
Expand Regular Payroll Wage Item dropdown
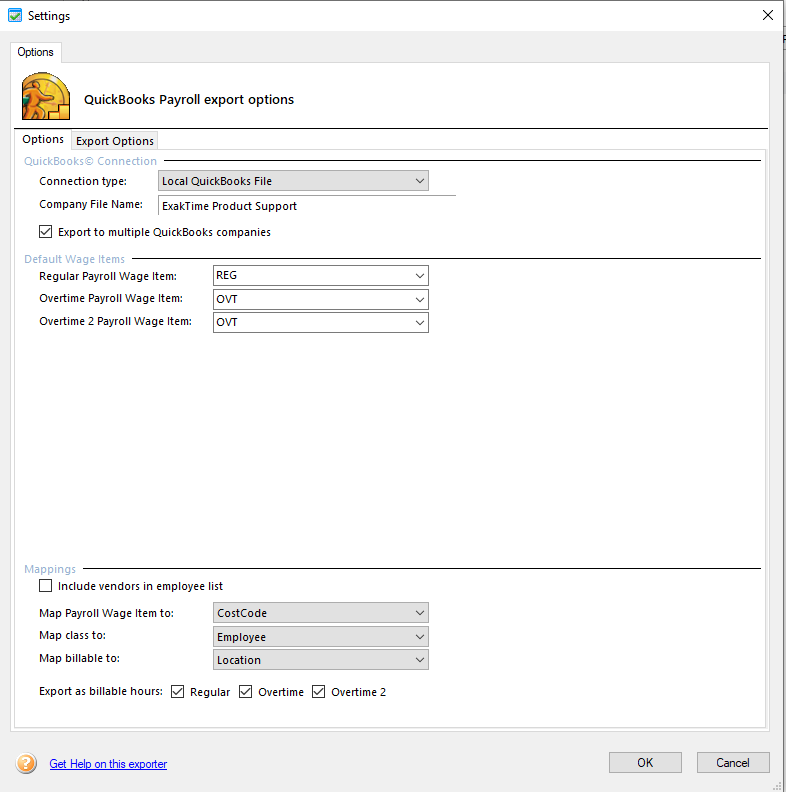pyautogui.click(x=320, y=275)
